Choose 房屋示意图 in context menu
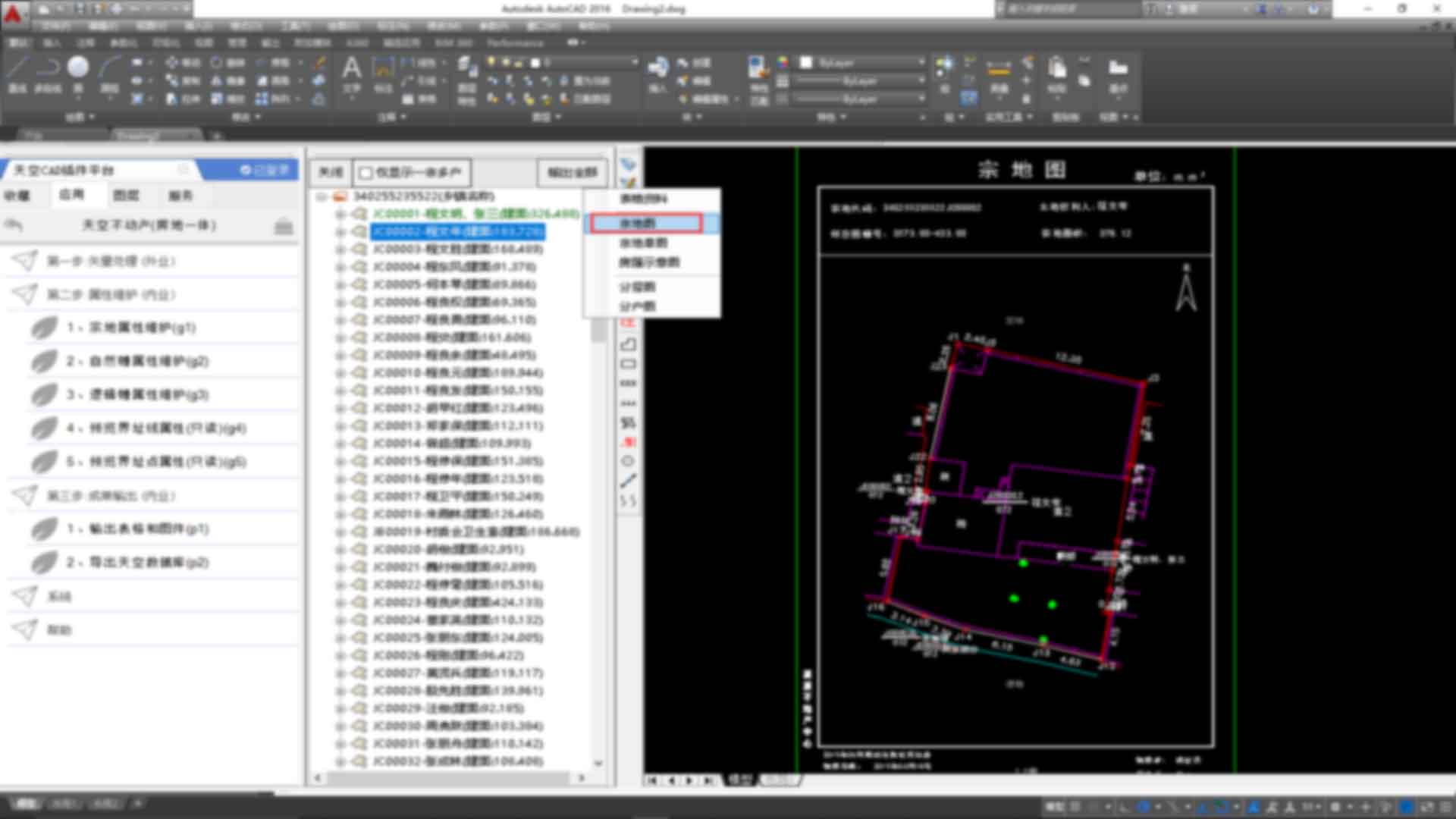 point(649,262)
